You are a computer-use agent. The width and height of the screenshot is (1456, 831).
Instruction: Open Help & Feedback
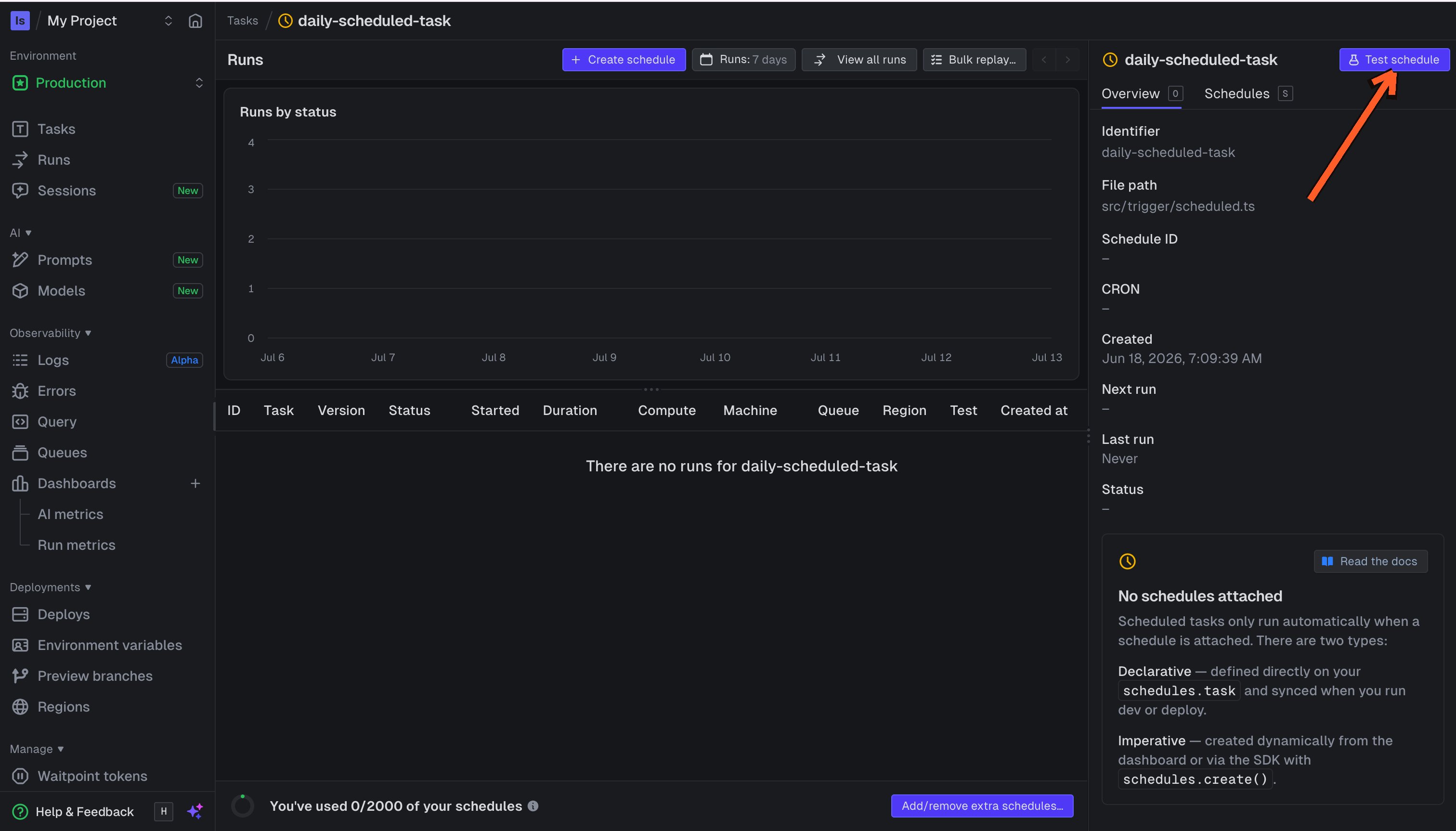tap(74, 812)
